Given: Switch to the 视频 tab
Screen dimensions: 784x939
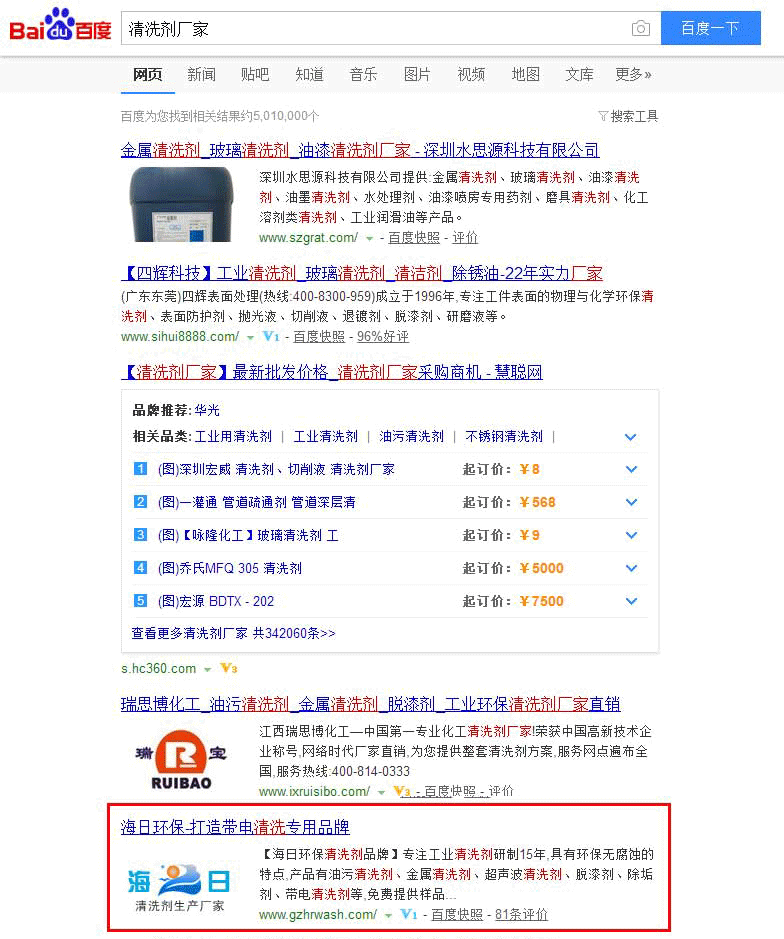Looking at the screenshot, I should tap(471, 74).
